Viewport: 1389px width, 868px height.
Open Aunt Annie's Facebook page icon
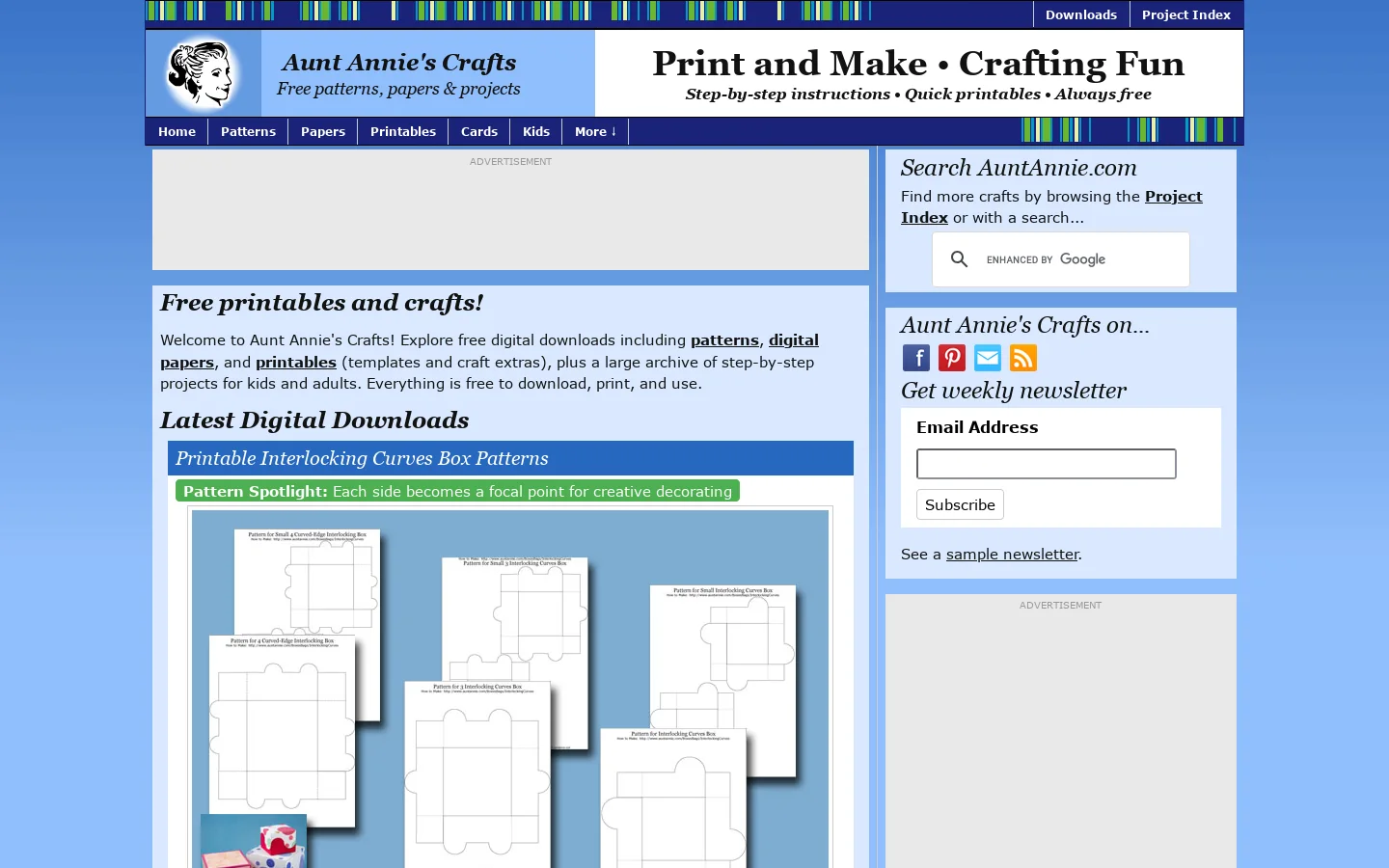915,358
